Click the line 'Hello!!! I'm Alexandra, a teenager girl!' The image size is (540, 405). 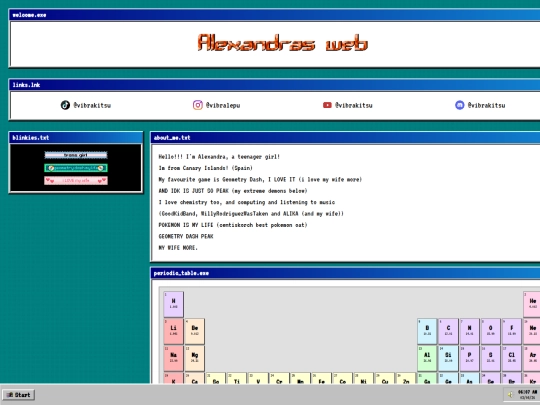coord(219,157)
